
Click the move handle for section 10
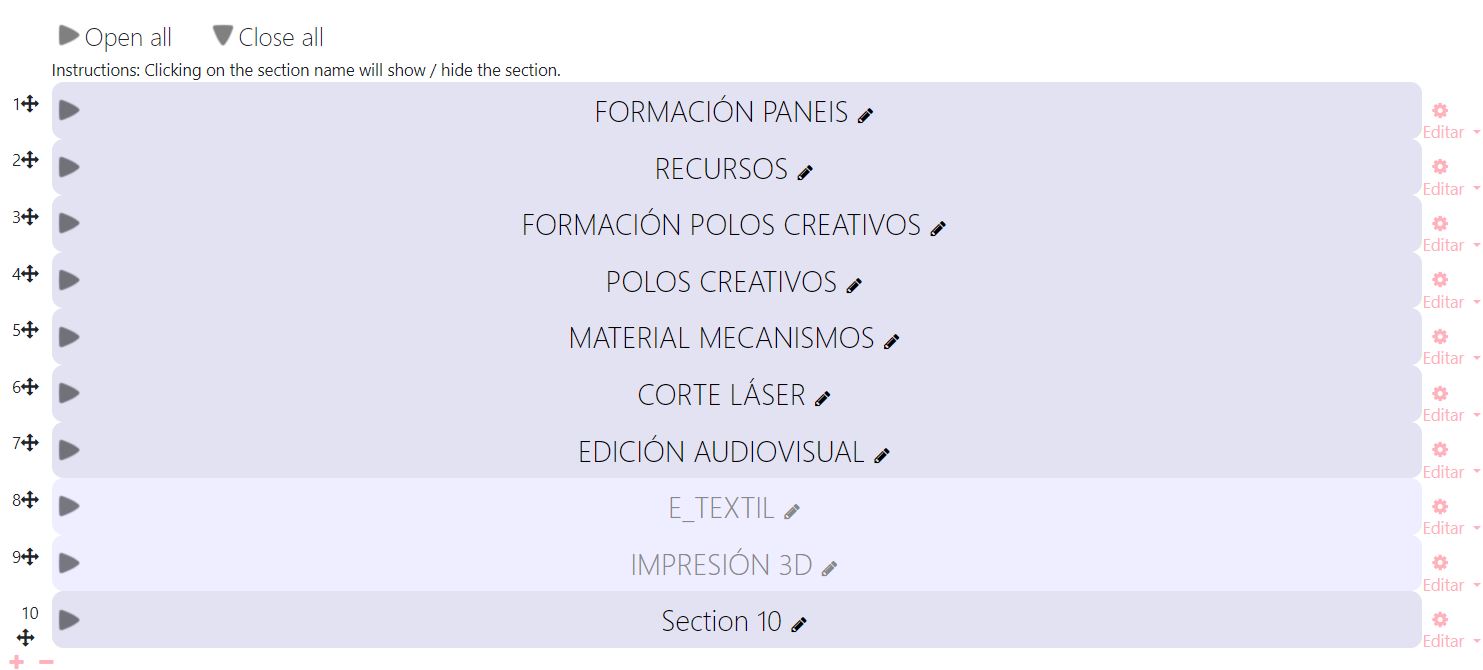[x=26, y=637]
